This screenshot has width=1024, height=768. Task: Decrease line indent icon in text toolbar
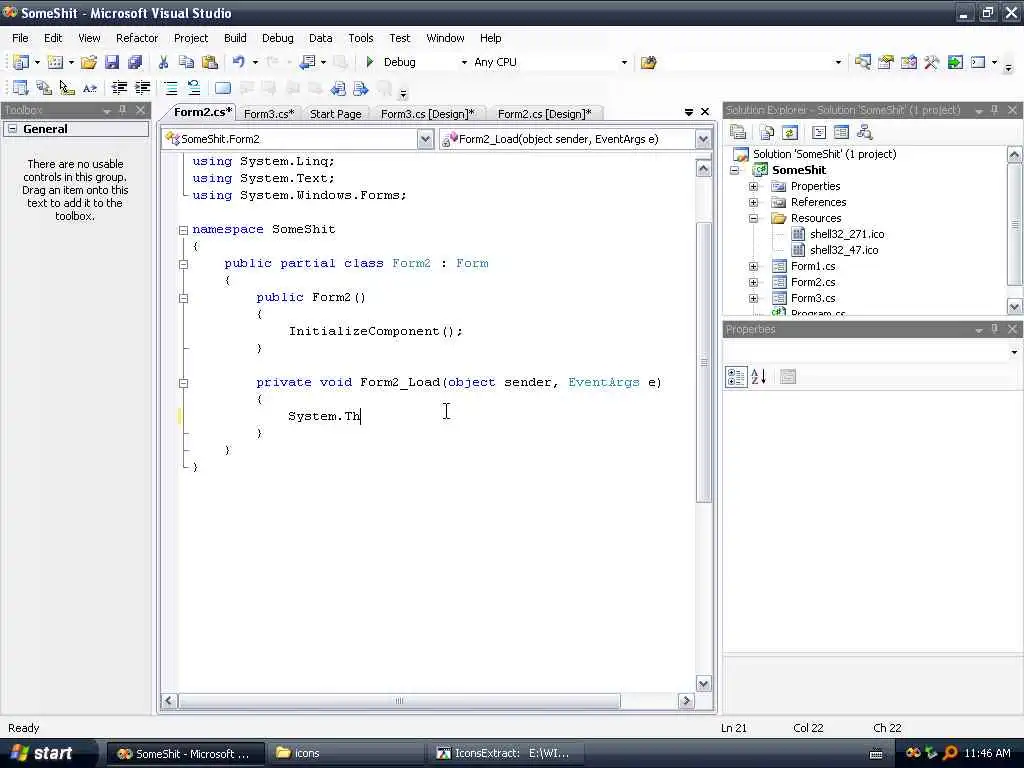(x=119, y=88)
